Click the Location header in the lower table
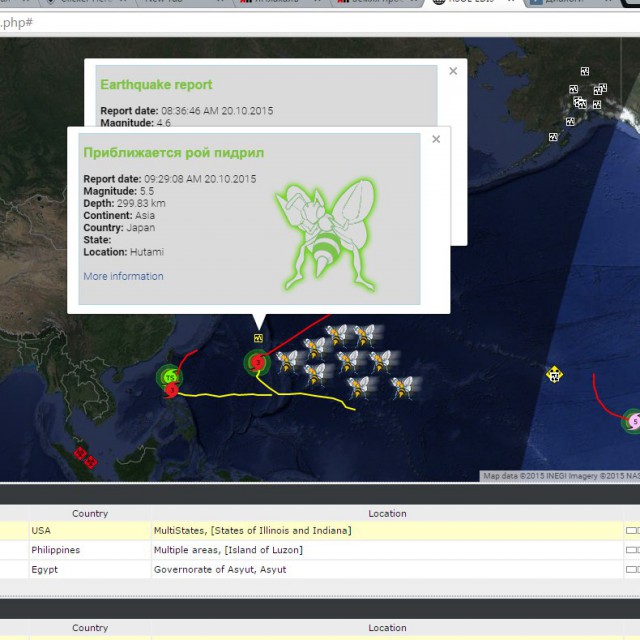The width and height of the screenshot is (640, 640). tap(387, 628)
